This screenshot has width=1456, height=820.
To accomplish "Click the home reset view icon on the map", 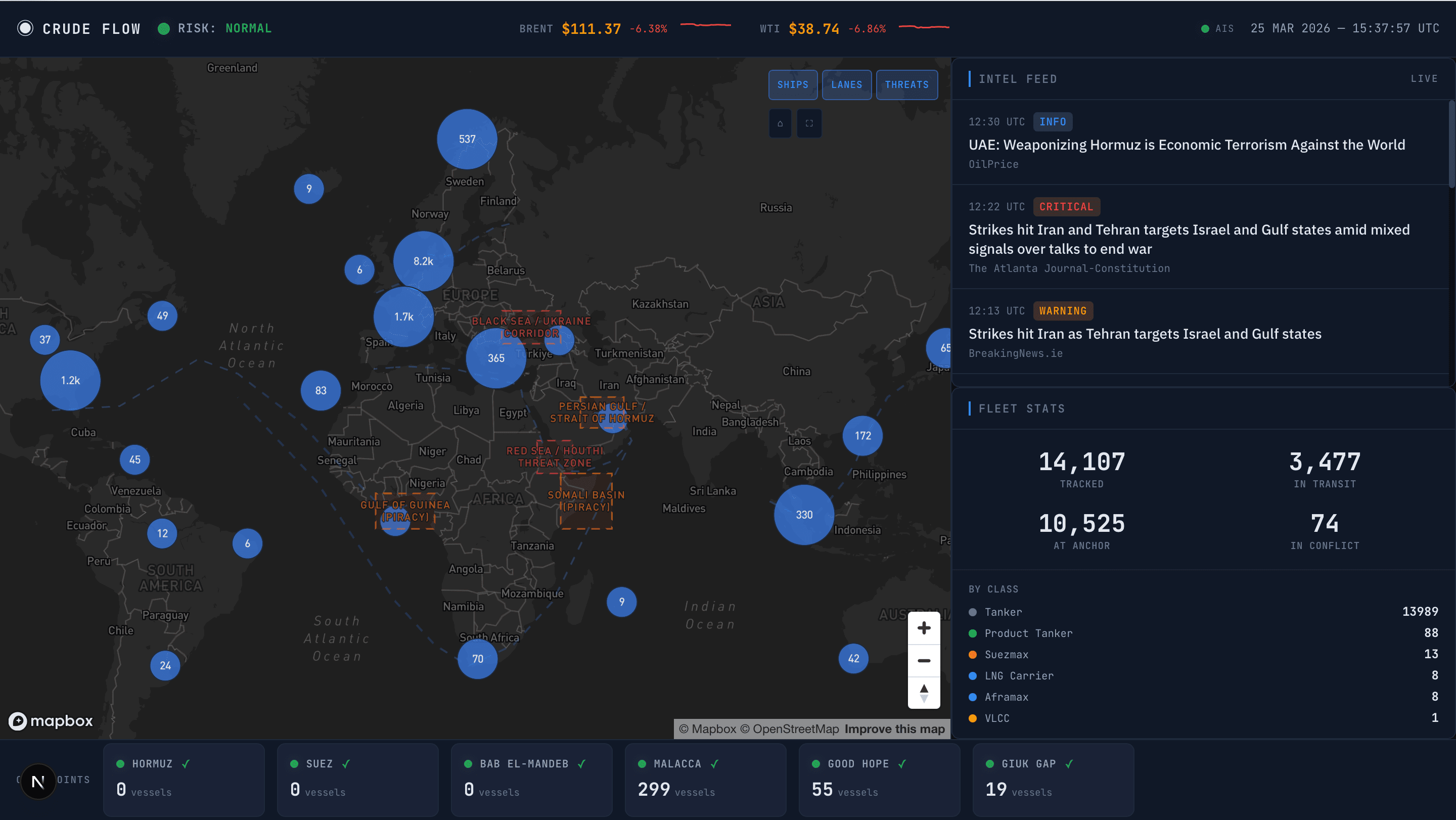I will click(780, 123).
